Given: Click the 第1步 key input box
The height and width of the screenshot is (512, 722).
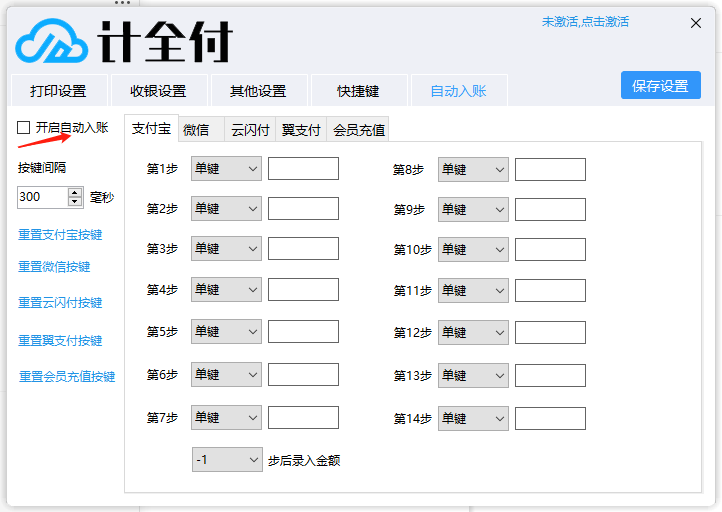Looking at the screenshot, I should [303, 169].
